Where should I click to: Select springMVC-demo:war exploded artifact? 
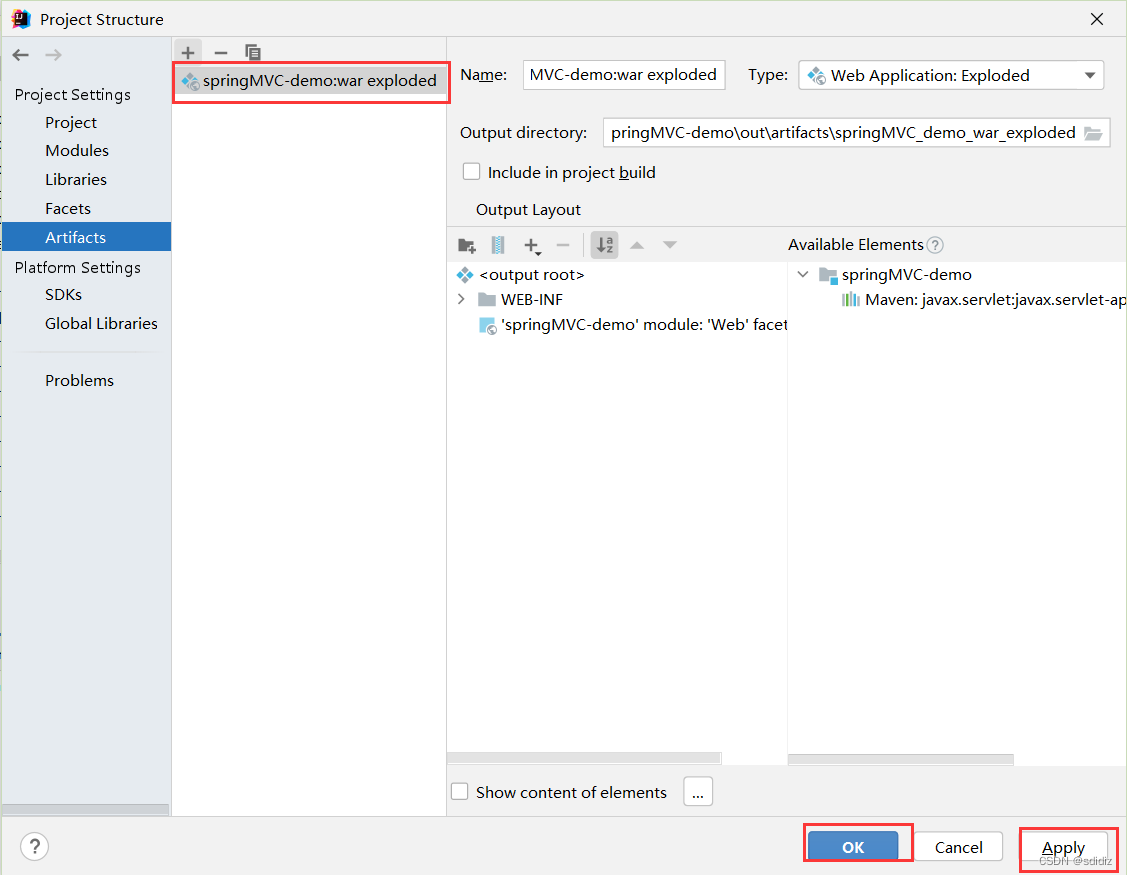point(310,81)
